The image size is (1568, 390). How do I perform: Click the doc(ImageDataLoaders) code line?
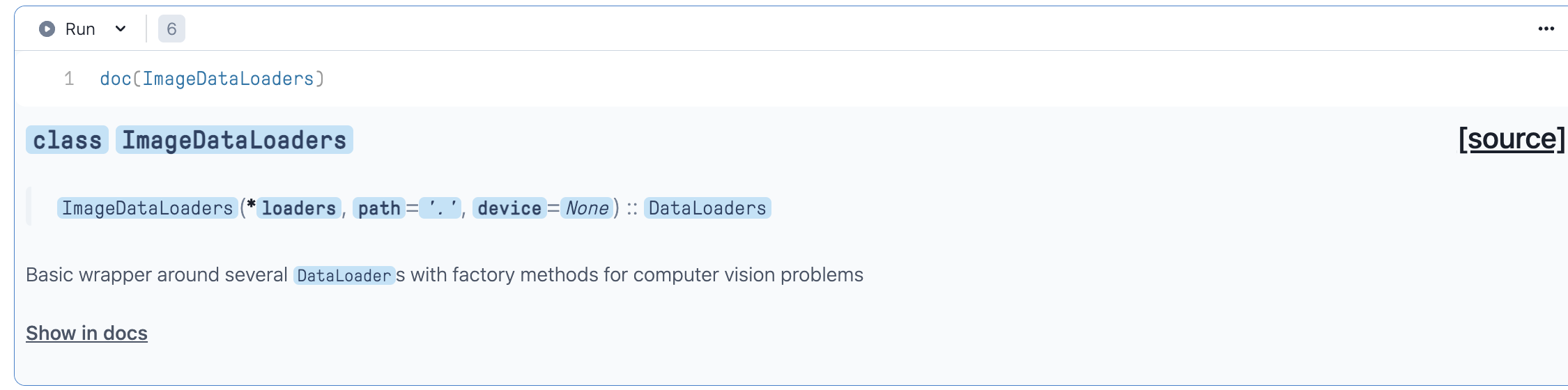click(x=212, y=79)
